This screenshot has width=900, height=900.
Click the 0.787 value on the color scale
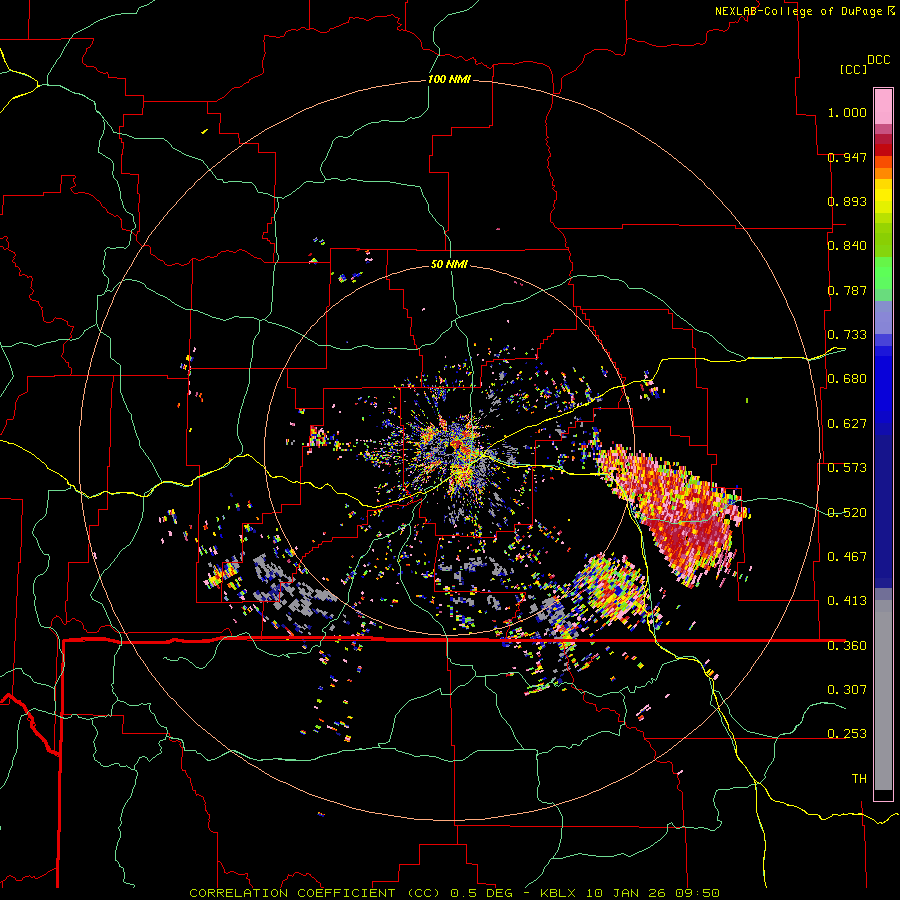[847, 290]
